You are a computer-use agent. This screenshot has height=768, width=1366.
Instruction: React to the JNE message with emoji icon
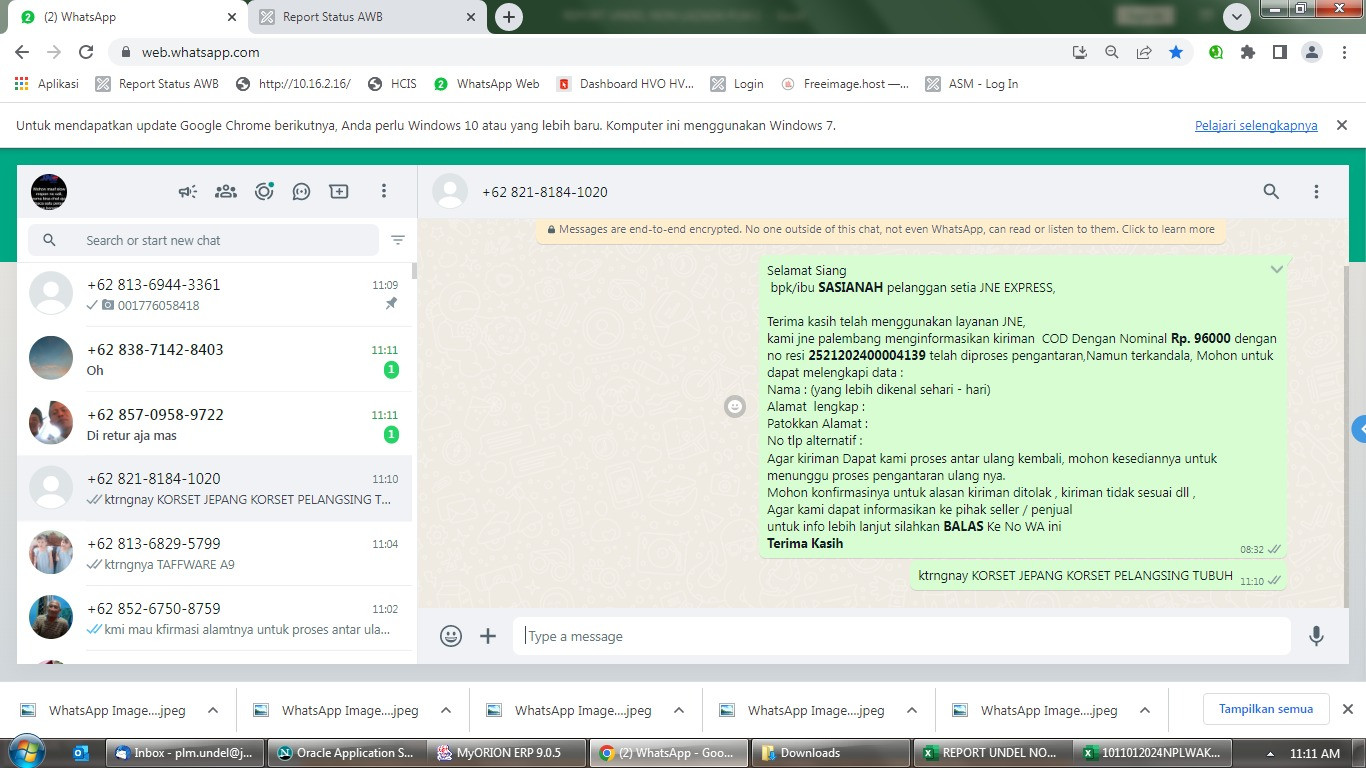735,406
